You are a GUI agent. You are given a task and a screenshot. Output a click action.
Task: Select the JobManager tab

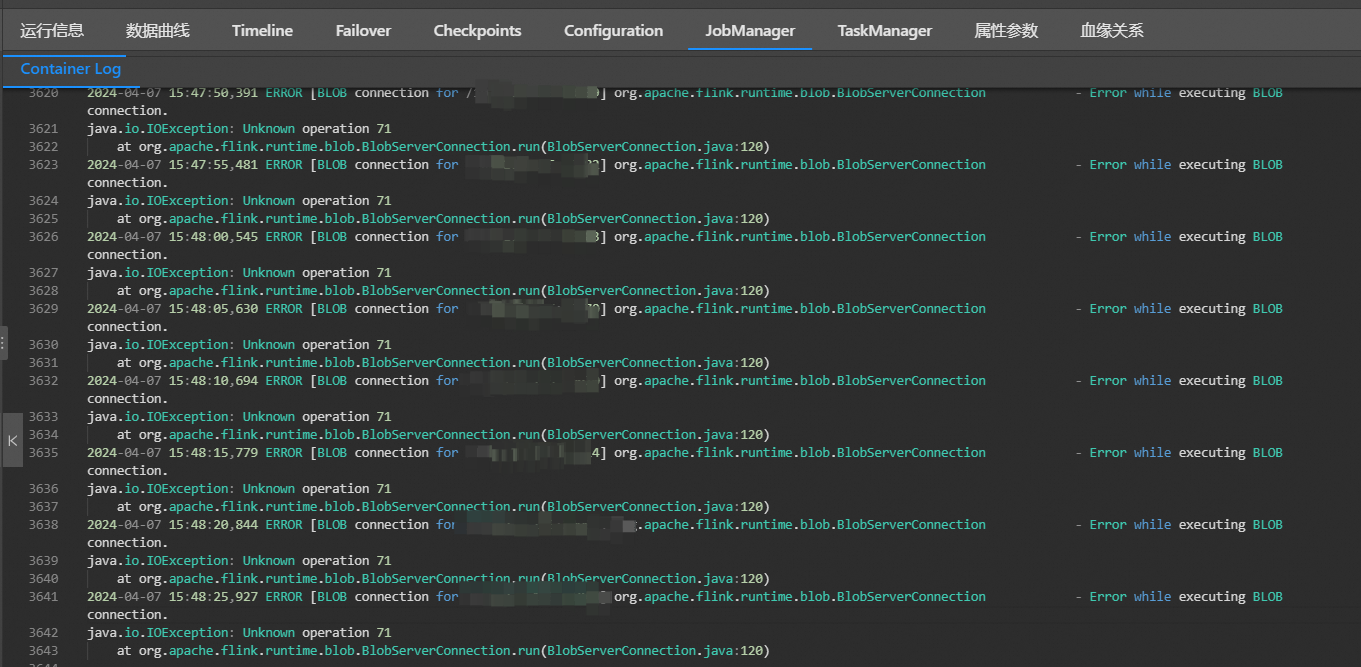pos(750,30)
